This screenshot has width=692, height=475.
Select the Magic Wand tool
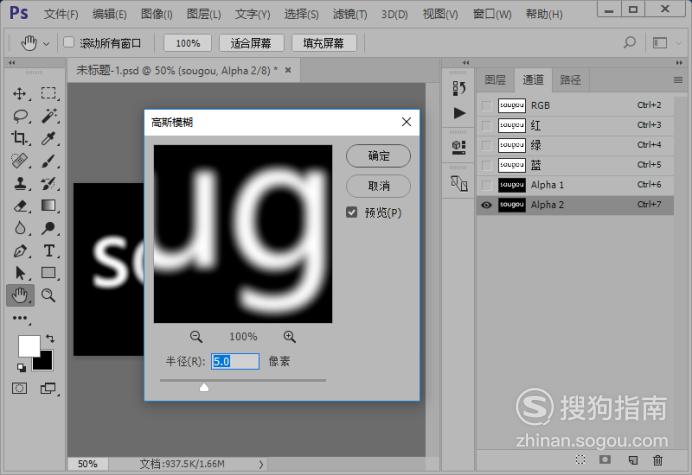coord(49,116)
